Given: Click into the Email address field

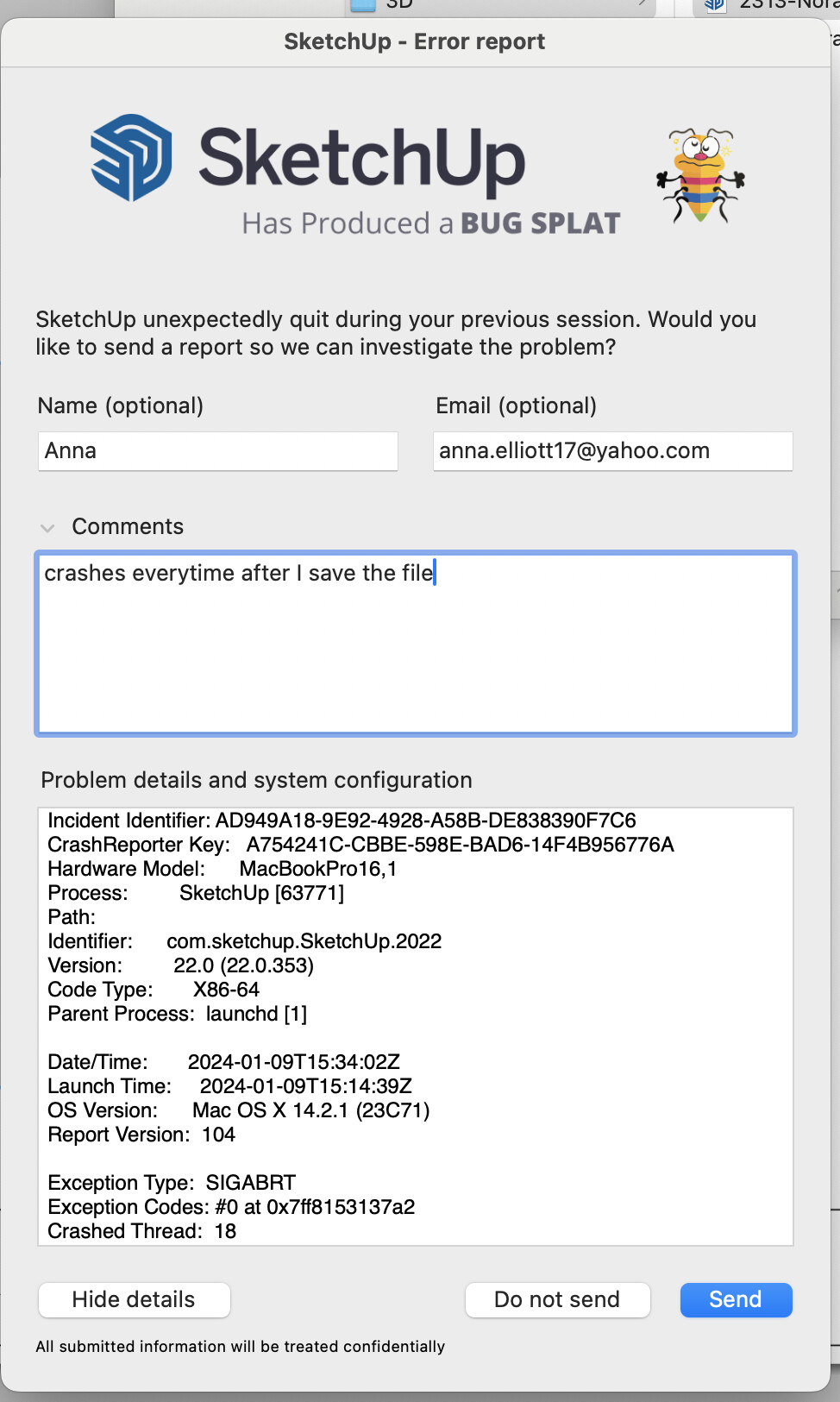Looking at the screenshot, I should pyautogui.click(x=612, y=451).
